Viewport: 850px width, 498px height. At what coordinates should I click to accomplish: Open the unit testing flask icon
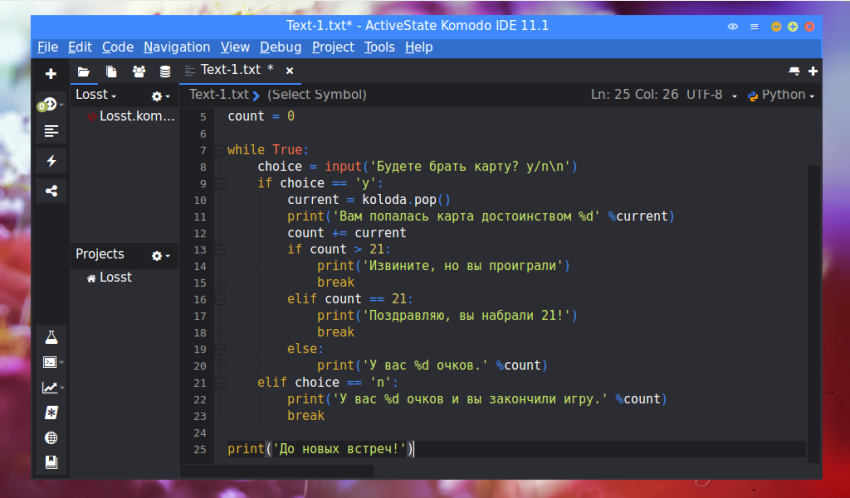tap(51, 338)
